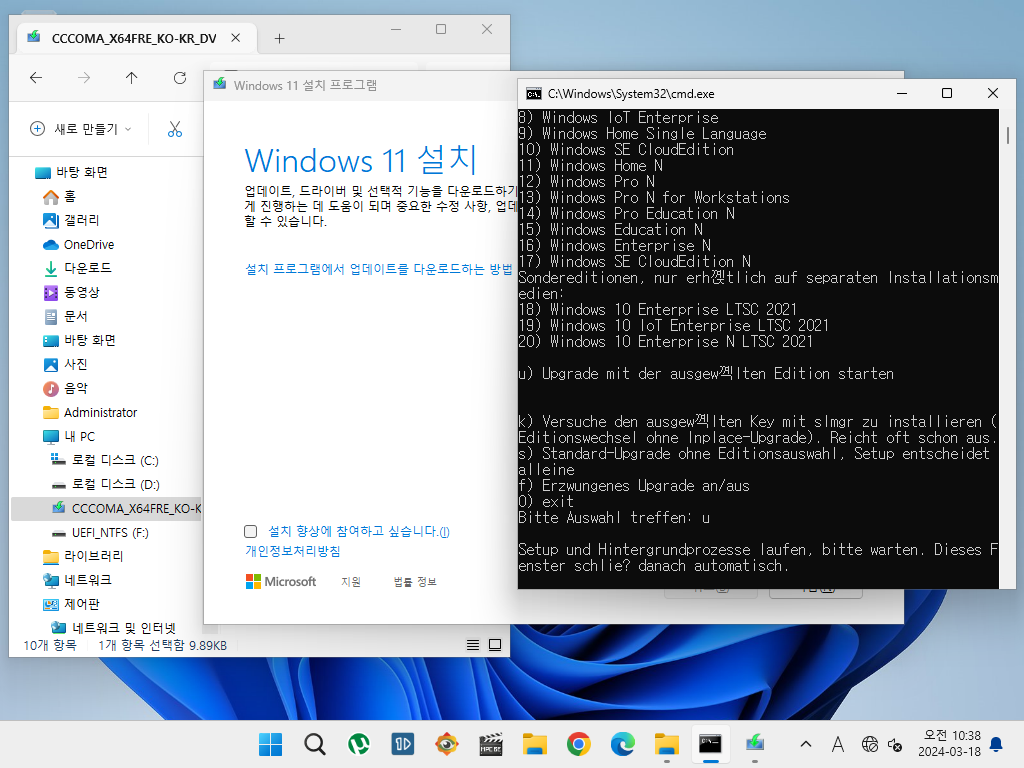The image size is (1024, 768).
Task: Launch Google Chrome from taskbar
Action: [579, 744]
